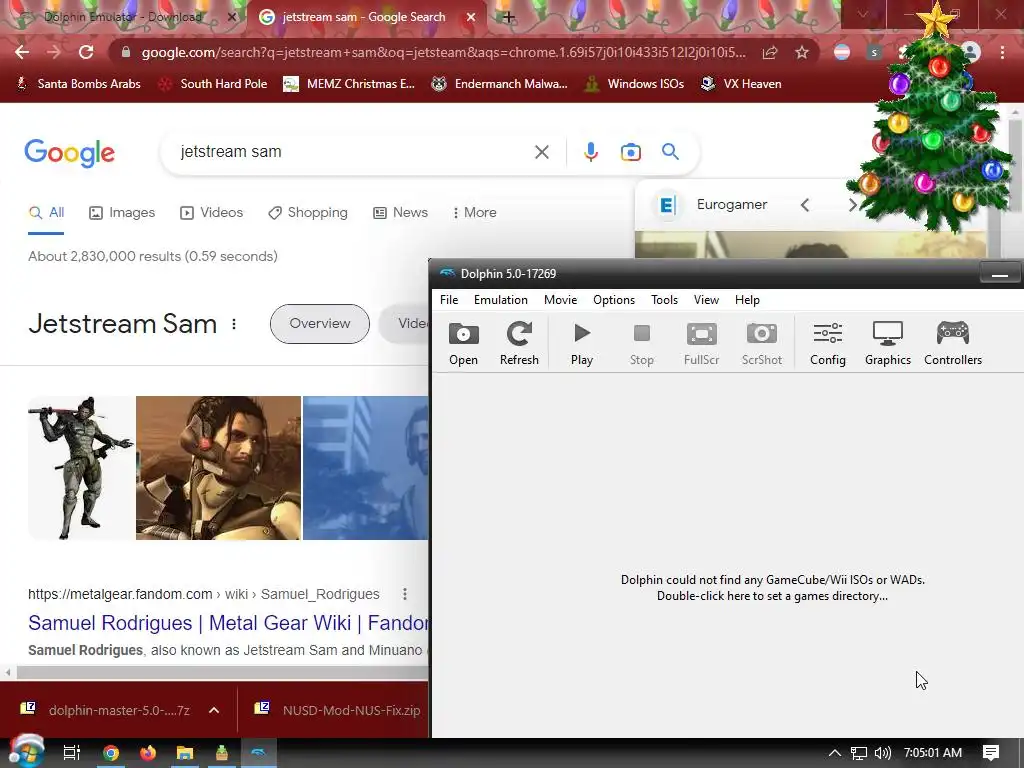Viewport: 1024px width, 768px height.
Task: Open Firefox from the taskbar
Action: [x=148, y=753]
